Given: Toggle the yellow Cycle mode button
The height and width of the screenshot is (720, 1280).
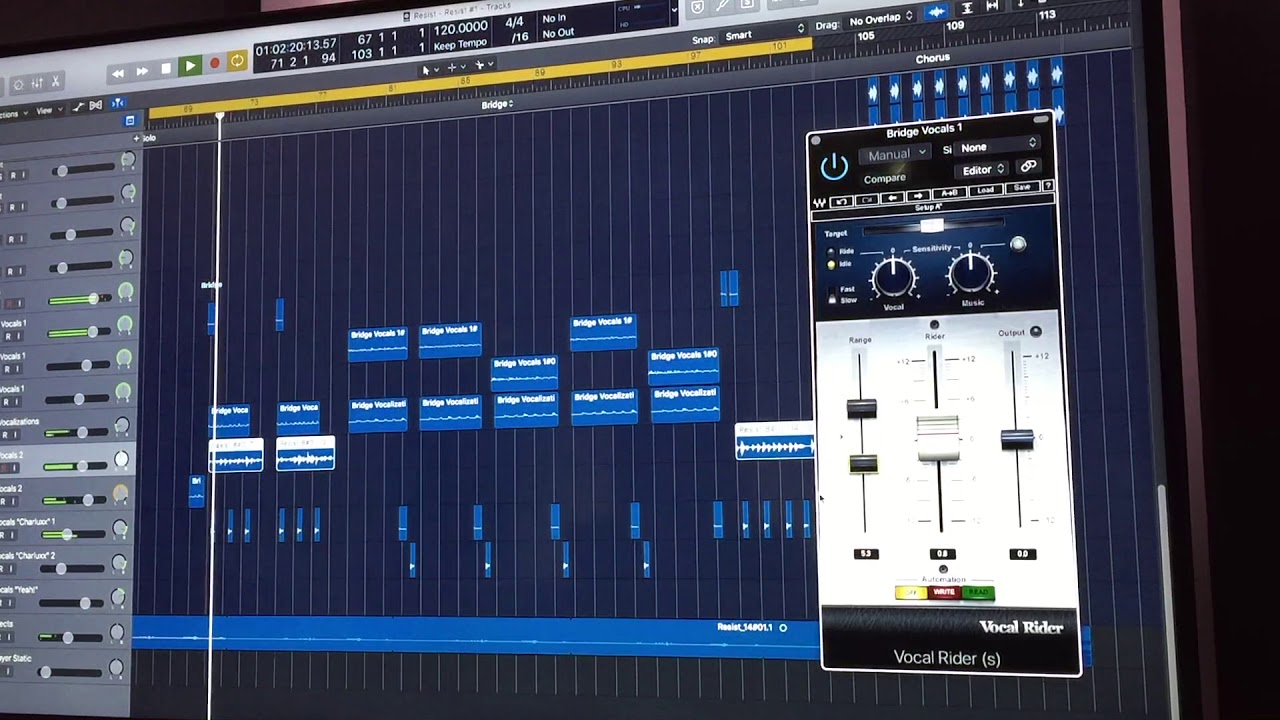Looking at the screenshot, I should click(x=237, y=61).
